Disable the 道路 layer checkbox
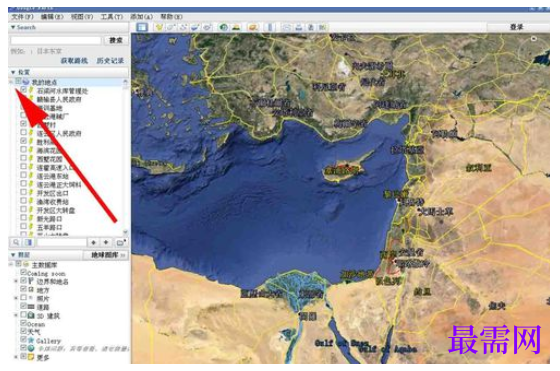Image resolution: width=560 pixels, height=371 pixels. (24, 306)
